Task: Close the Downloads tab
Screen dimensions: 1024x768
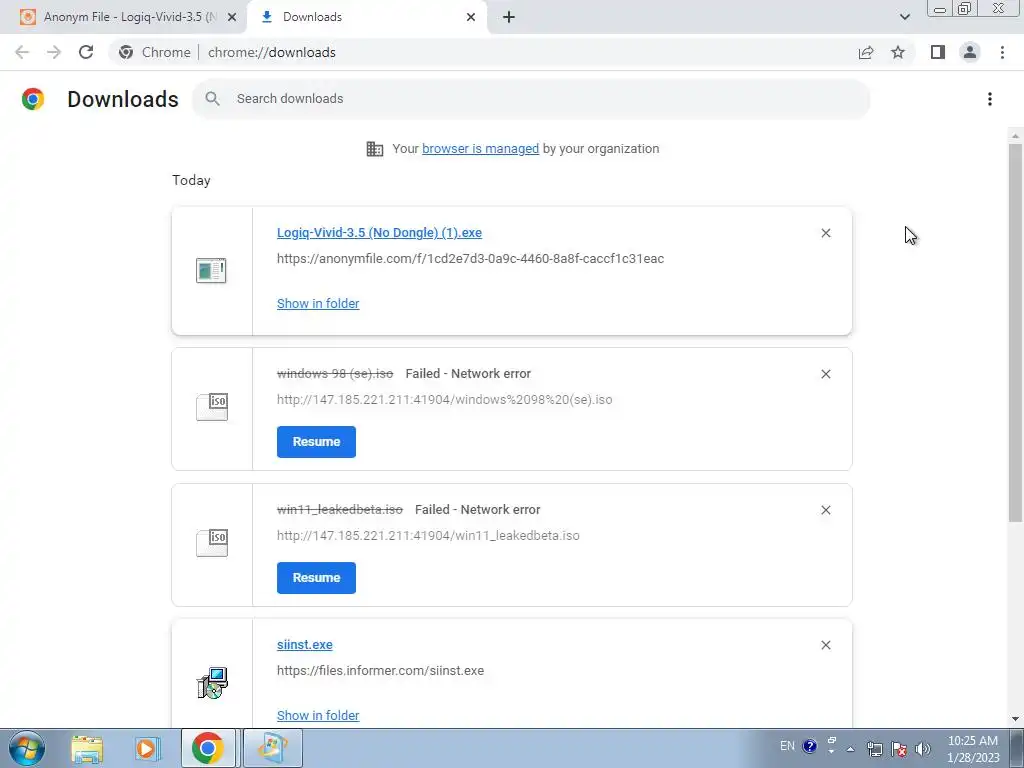Action: tap(471, 17)
